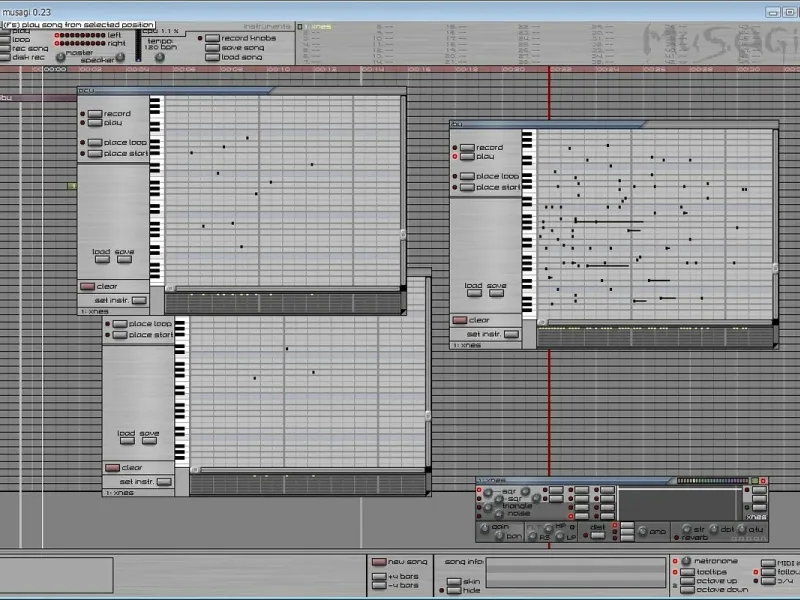The width and height of the screenshot is (800, 600).
Task: Click the 00:10 mark on the timeline ruler
Action: coord(278,69)
